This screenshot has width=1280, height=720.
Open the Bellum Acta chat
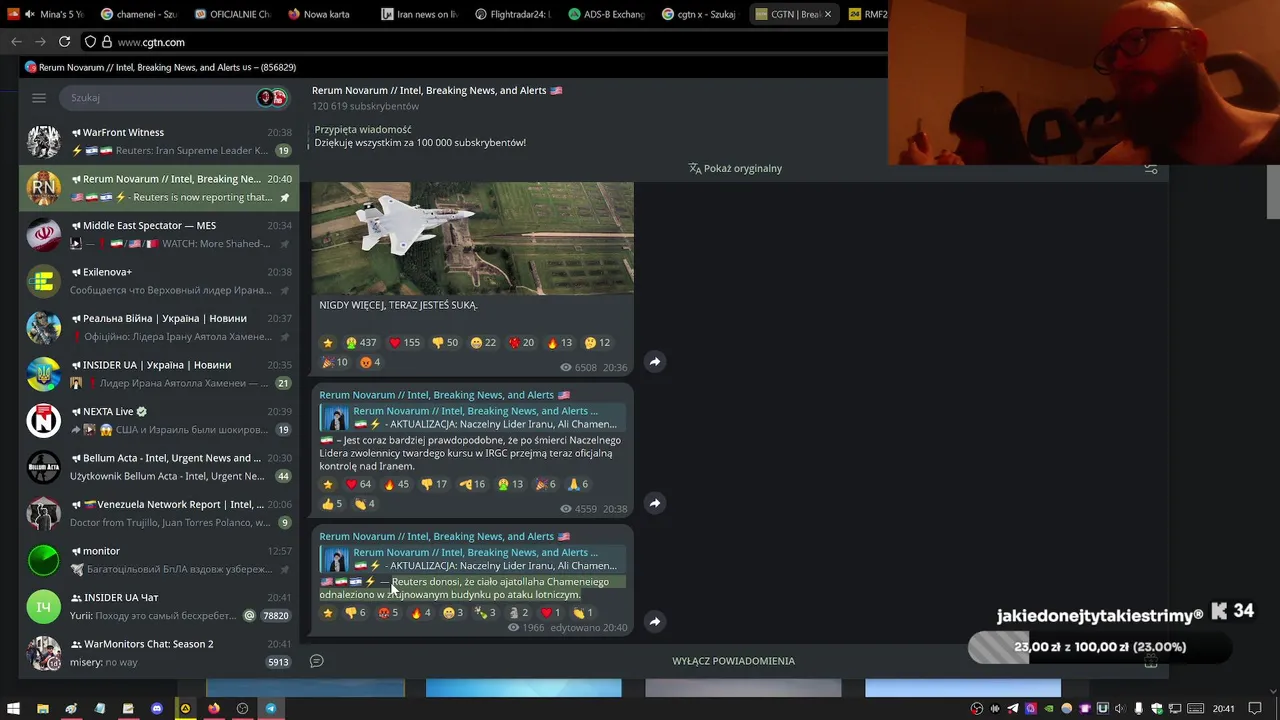tap(158, 467)
